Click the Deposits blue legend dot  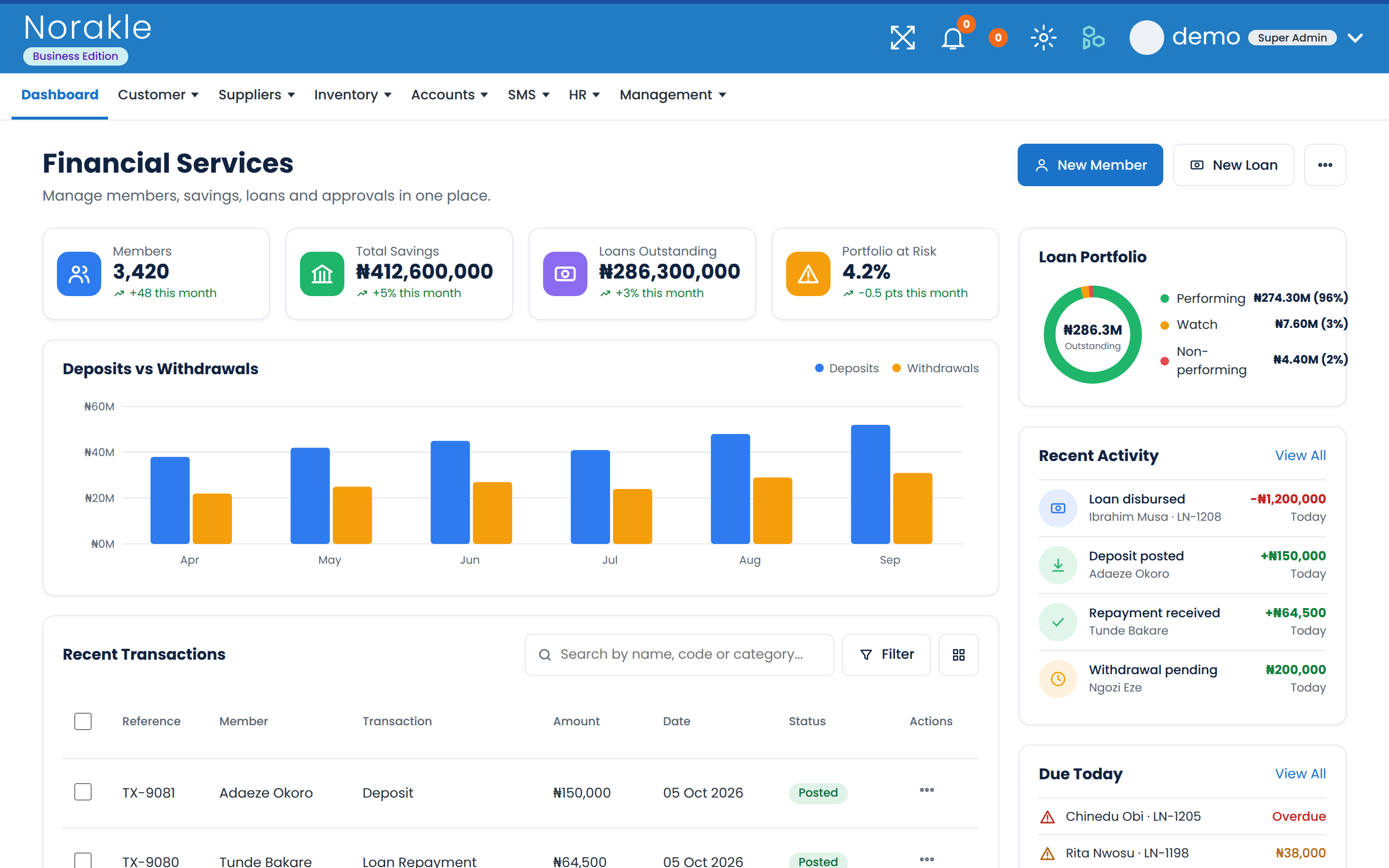[819, 368]
